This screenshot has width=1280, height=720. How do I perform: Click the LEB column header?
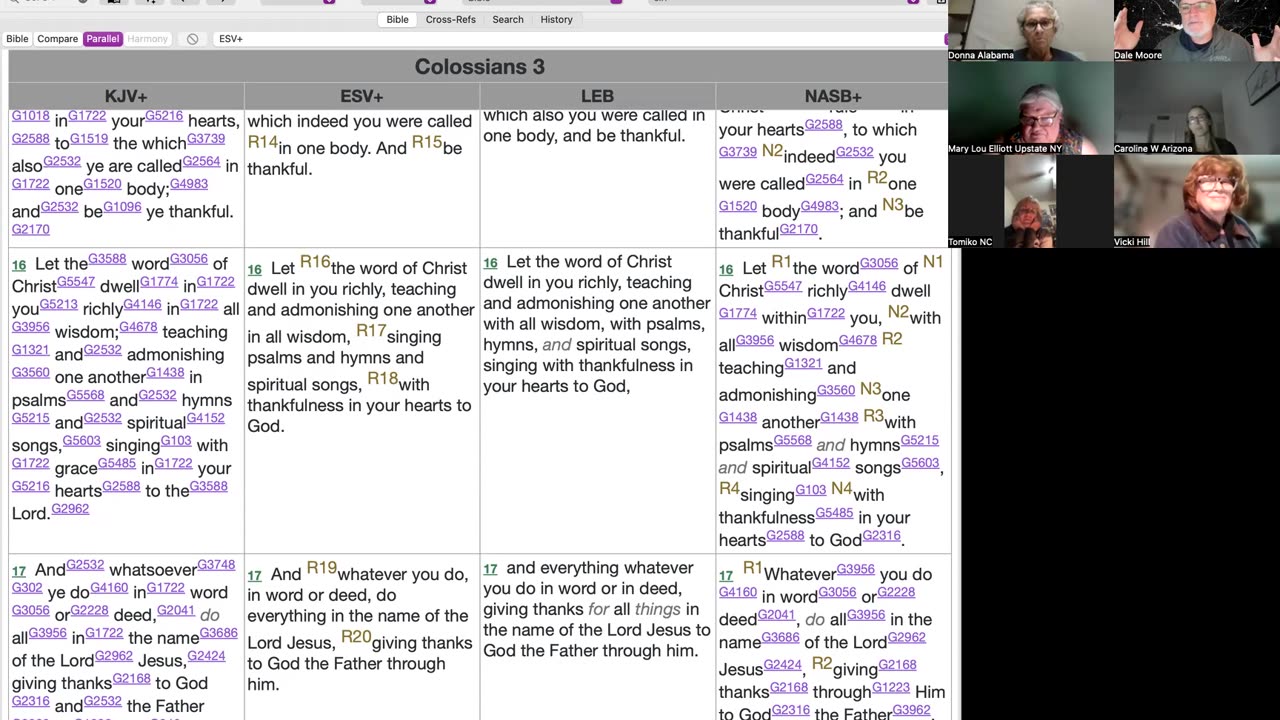597,96
